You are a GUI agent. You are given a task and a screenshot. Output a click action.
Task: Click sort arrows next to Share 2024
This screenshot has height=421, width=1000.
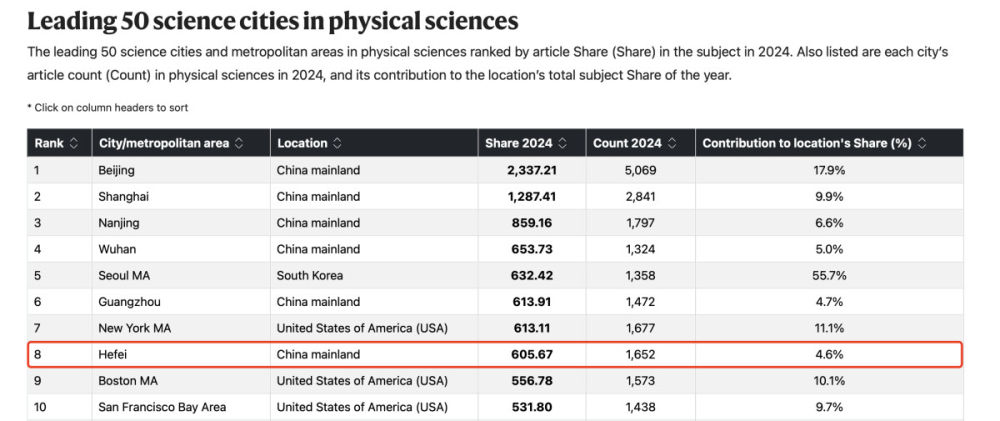[563, 144]
